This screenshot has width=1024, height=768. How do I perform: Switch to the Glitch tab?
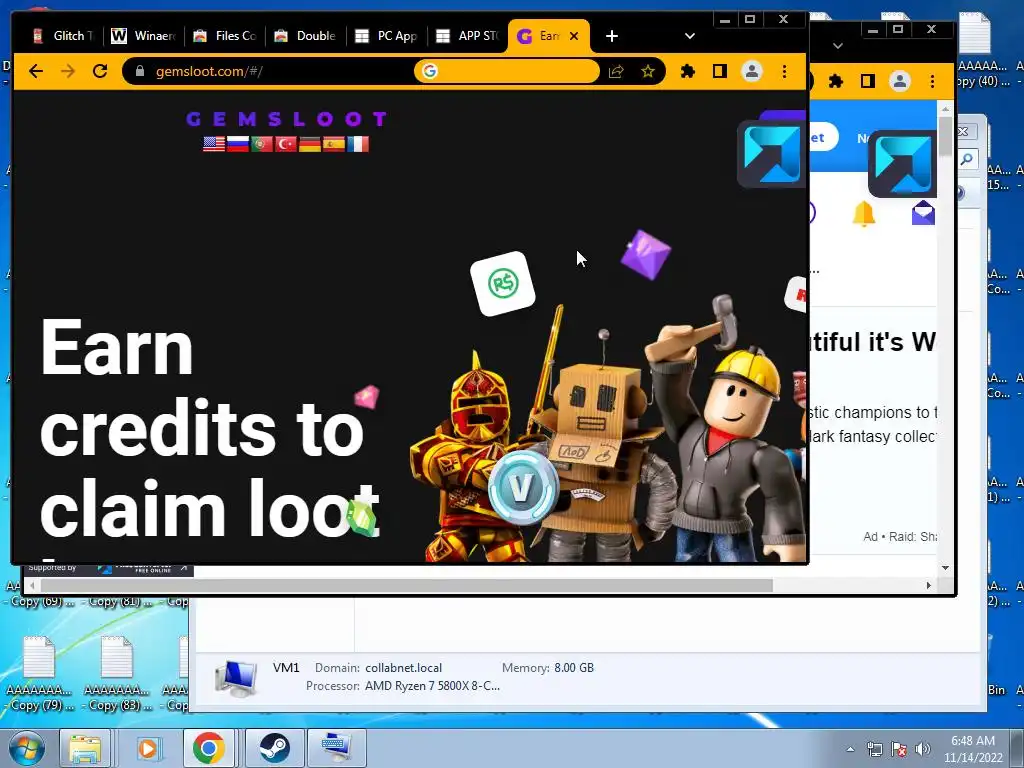(63, 36)
